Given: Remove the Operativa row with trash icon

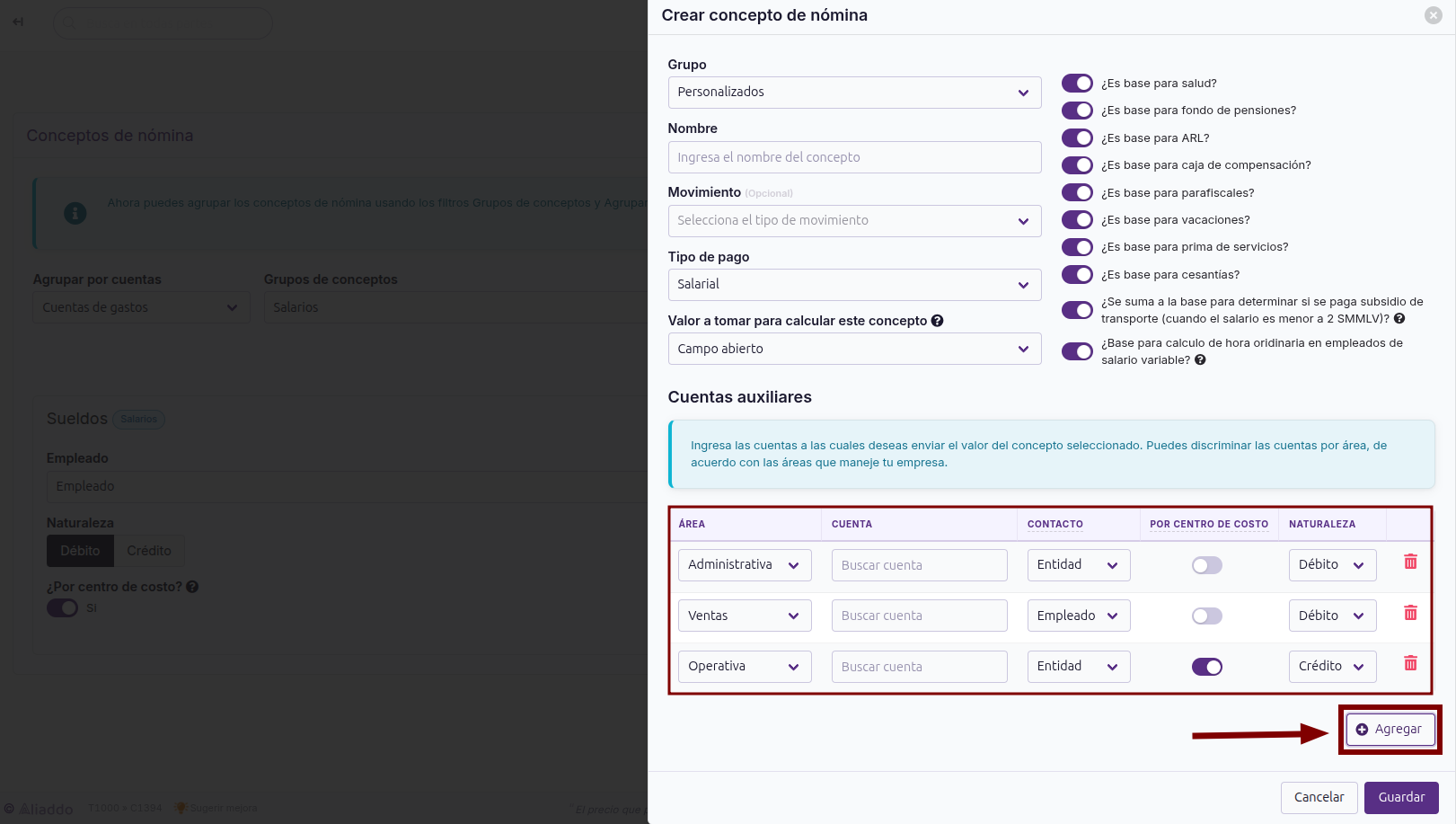Looking at the screenshot, I should (x=1410, y=663).
